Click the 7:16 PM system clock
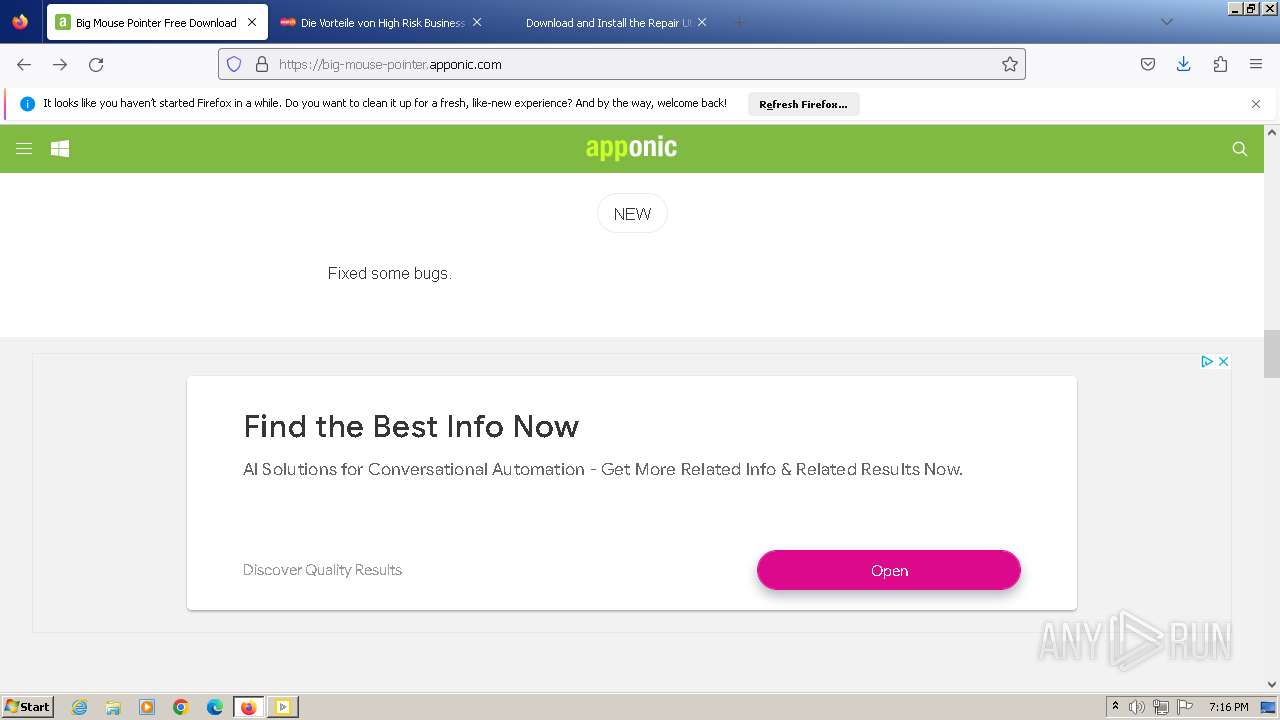 coord(1228,707)
